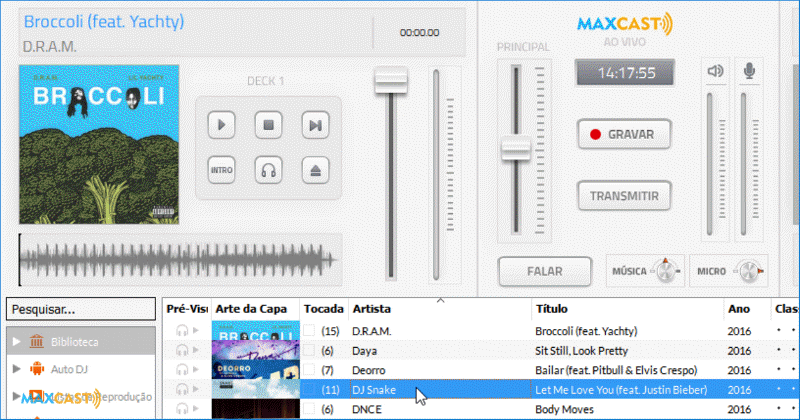The image size is (800, 420).
Task: Seek within the Deck 1 waveform
Action: click(x=181, y=259)
